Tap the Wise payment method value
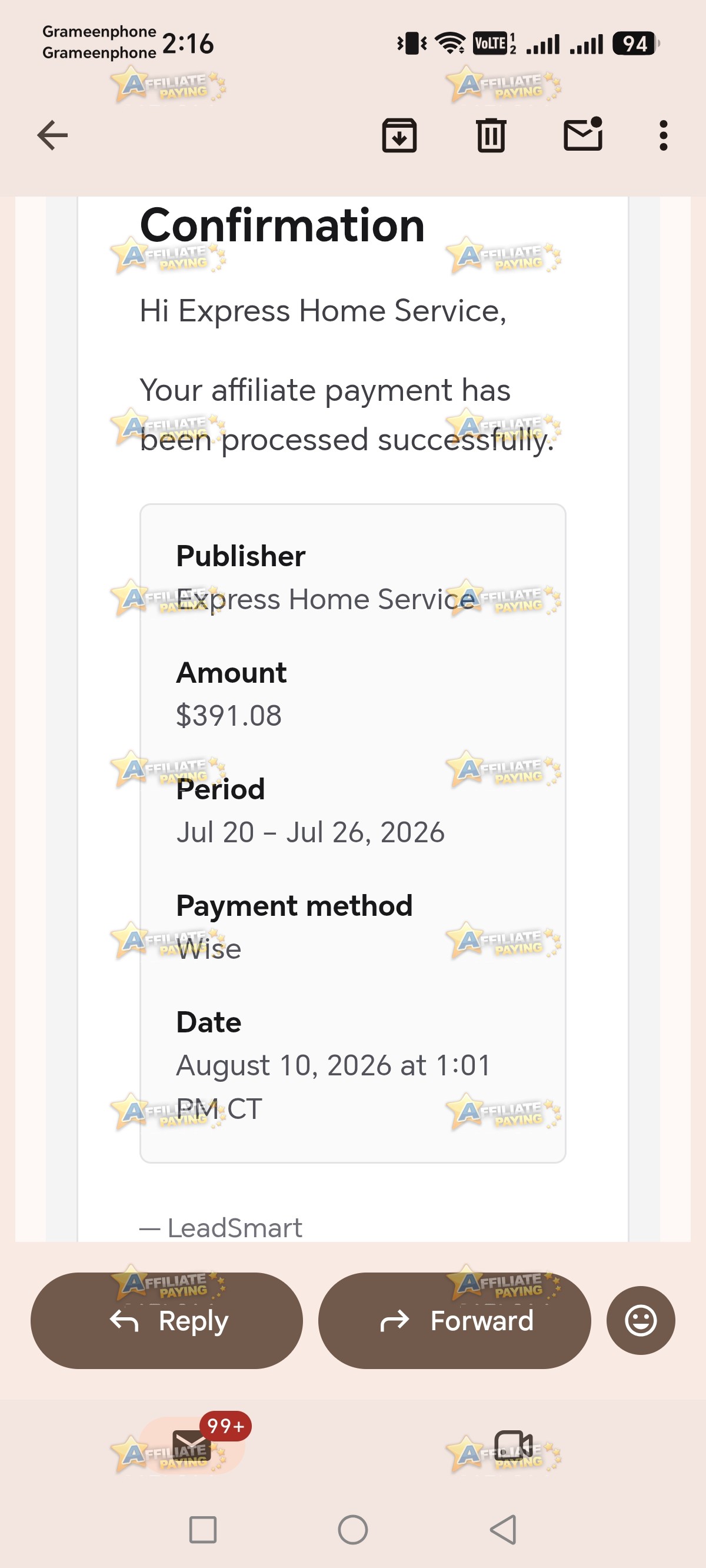This screenshot has width=706, height=1568. click(209, 948)
